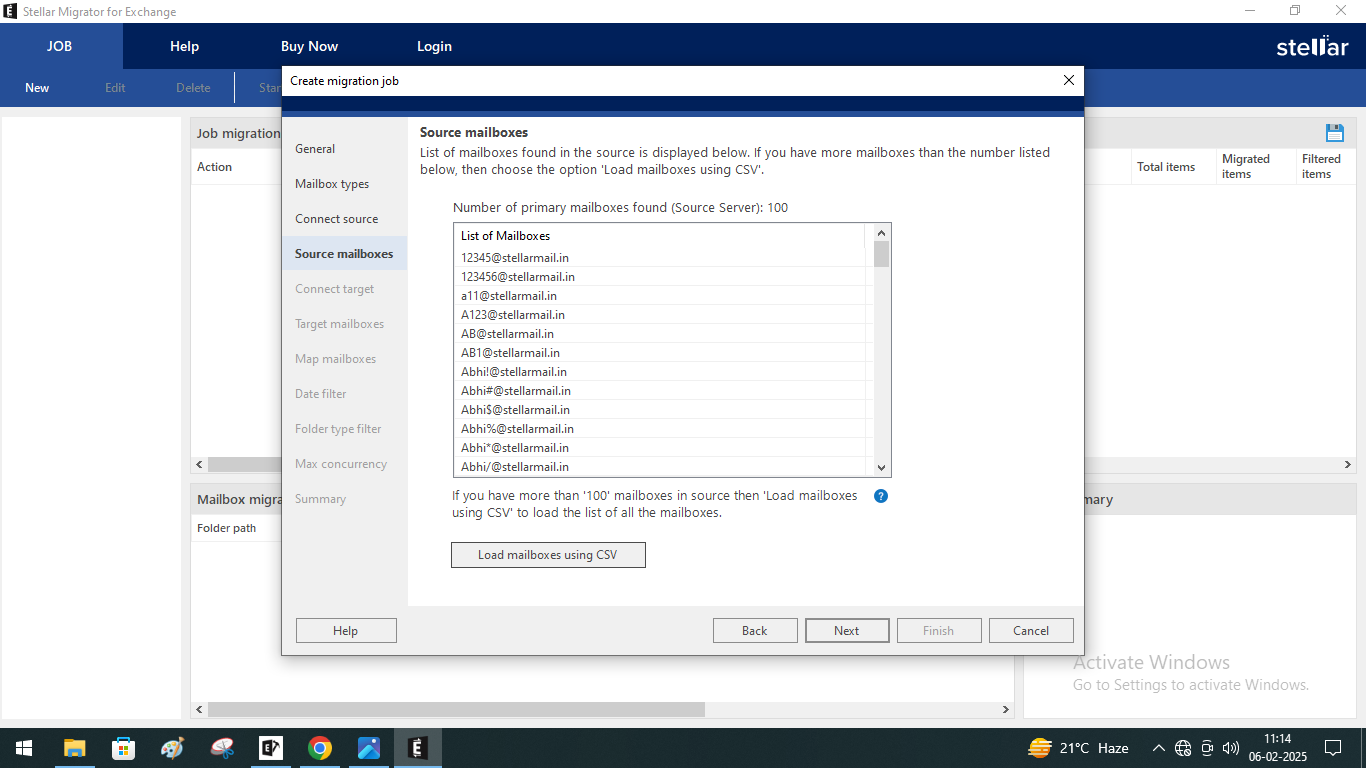Click Load mailboxes using CSV button
The height and width of the screenshot is (768, 1366).
coord(548,555)
